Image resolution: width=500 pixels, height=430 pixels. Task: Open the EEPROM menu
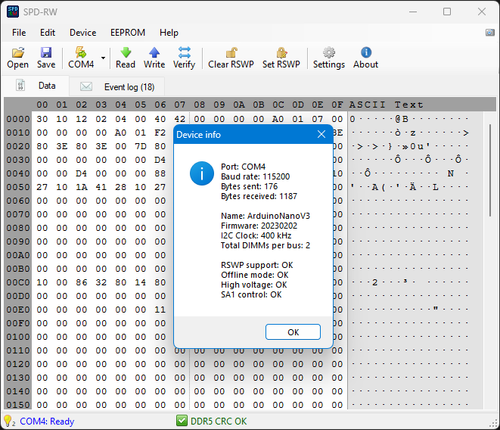[x=128, y=33]
